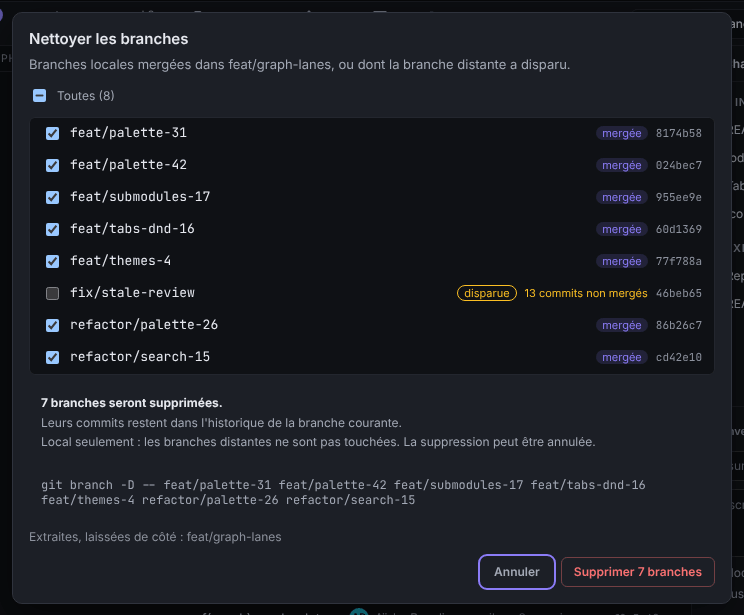Screen dimensions: 744x615
Task: Click the fix/stale-review branch name
Action: pyautogui.click(x=132, y=293)
